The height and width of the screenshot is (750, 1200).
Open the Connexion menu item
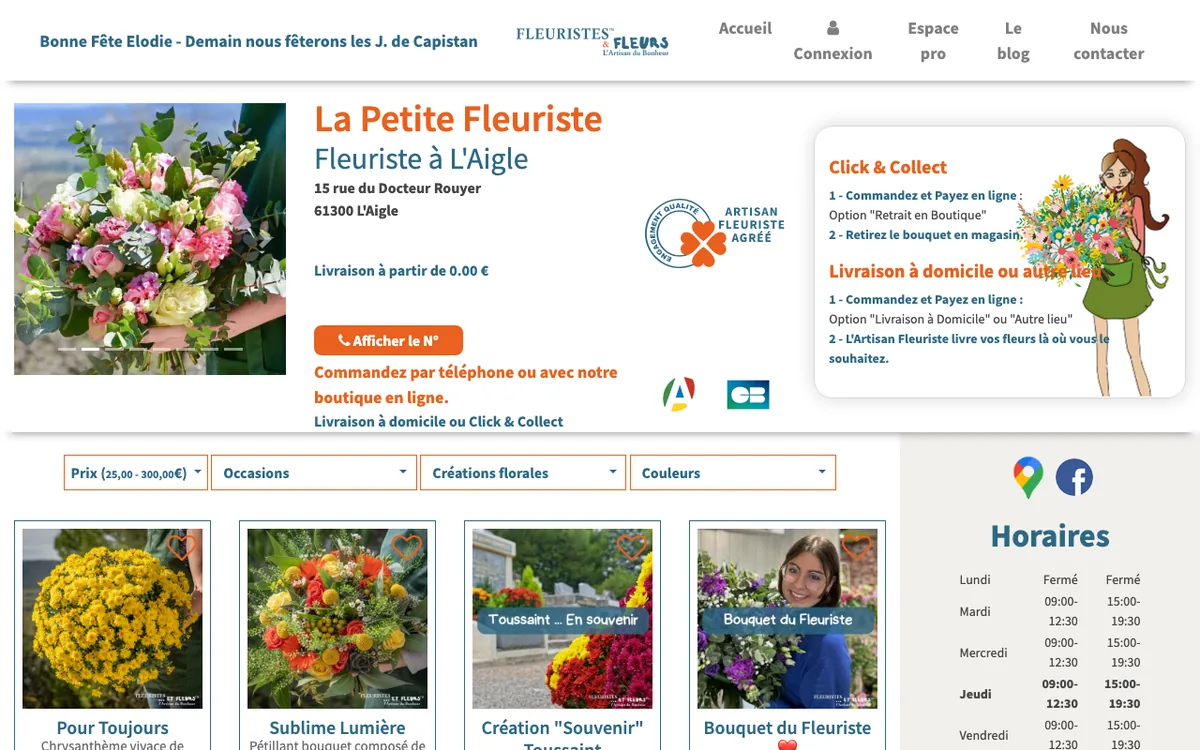pyautogui.click(x=833, y=53)
